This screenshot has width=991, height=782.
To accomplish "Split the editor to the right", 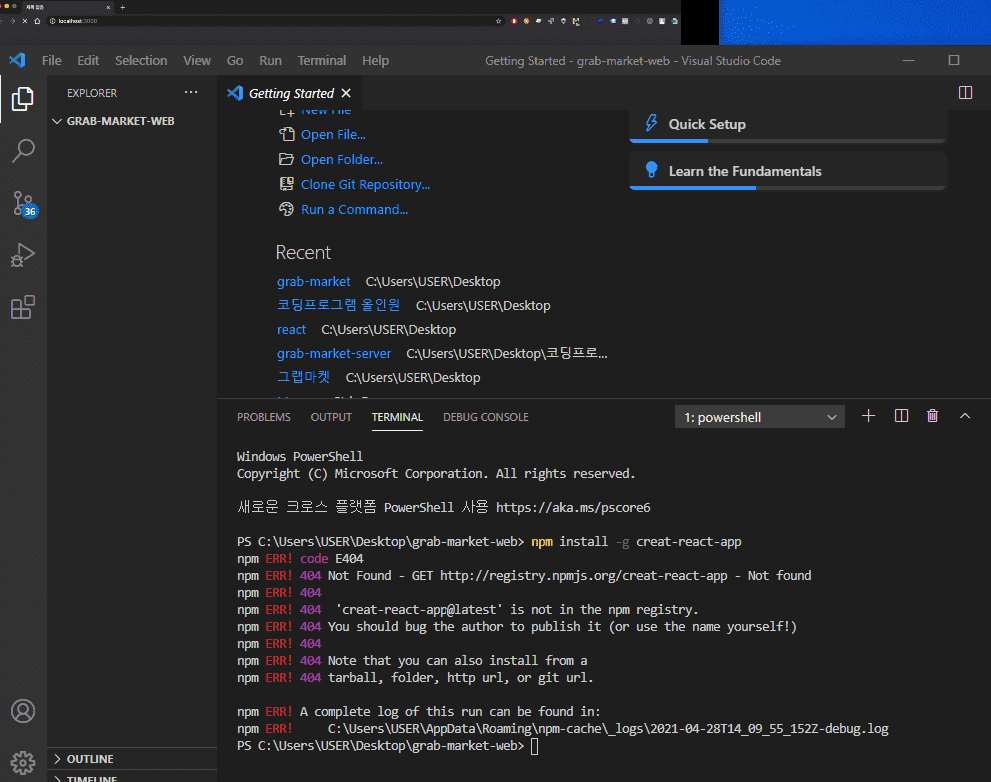I will [965, 93].
